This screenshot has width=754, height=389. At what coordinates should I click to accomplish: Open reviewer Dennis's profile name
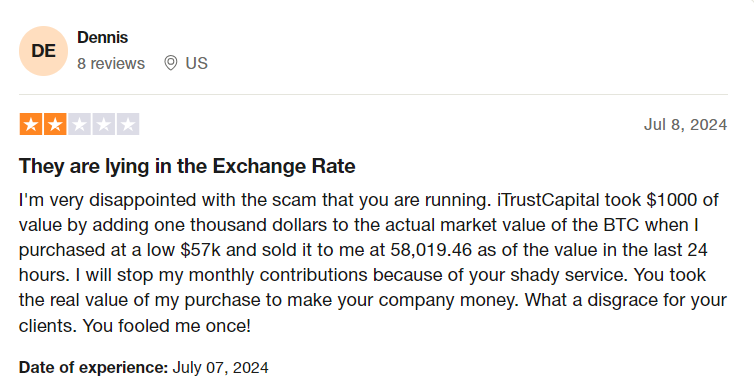tap(102, 38)
